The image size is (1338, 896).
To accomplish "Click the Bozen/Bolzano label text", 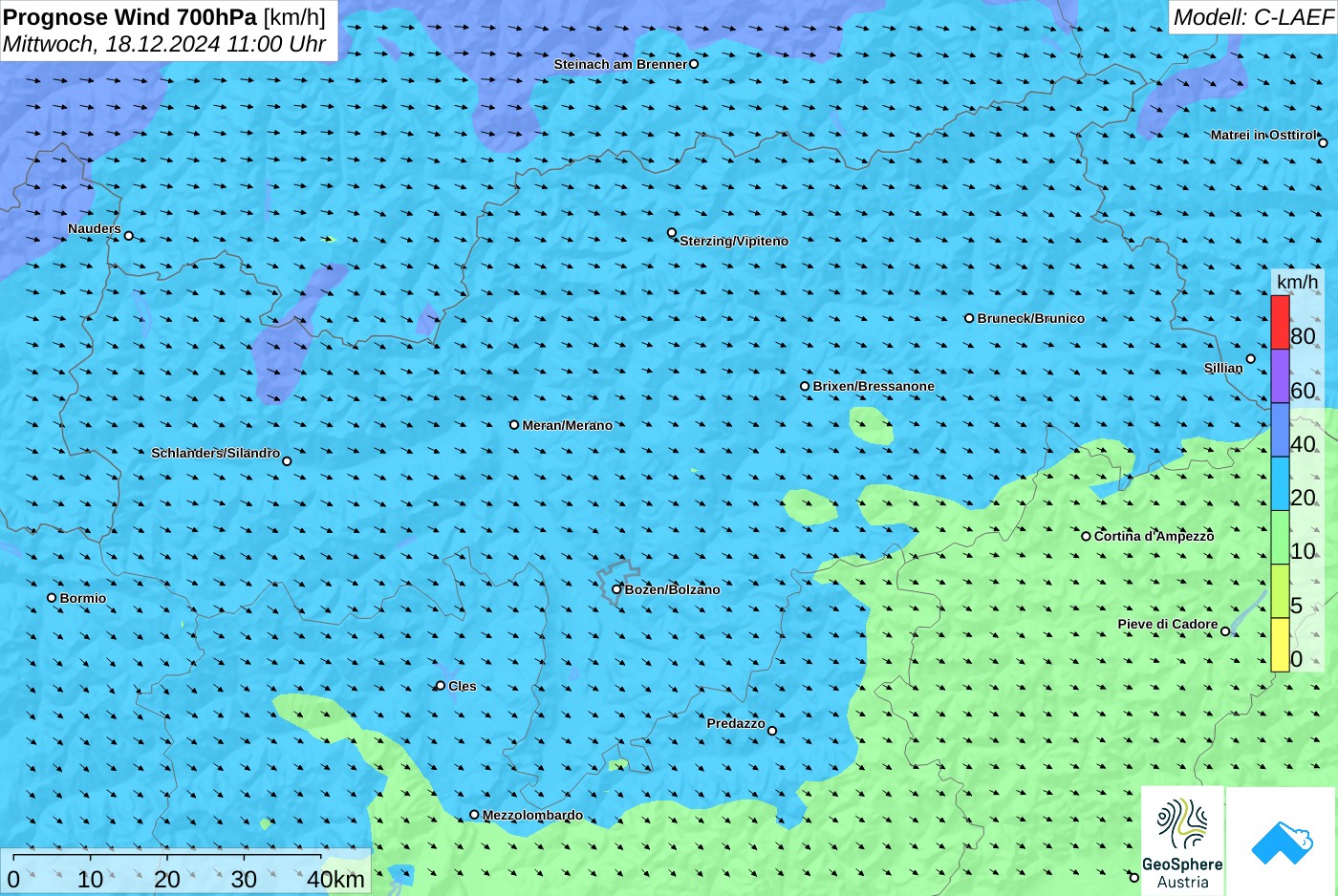I will (x=673, y=589).
